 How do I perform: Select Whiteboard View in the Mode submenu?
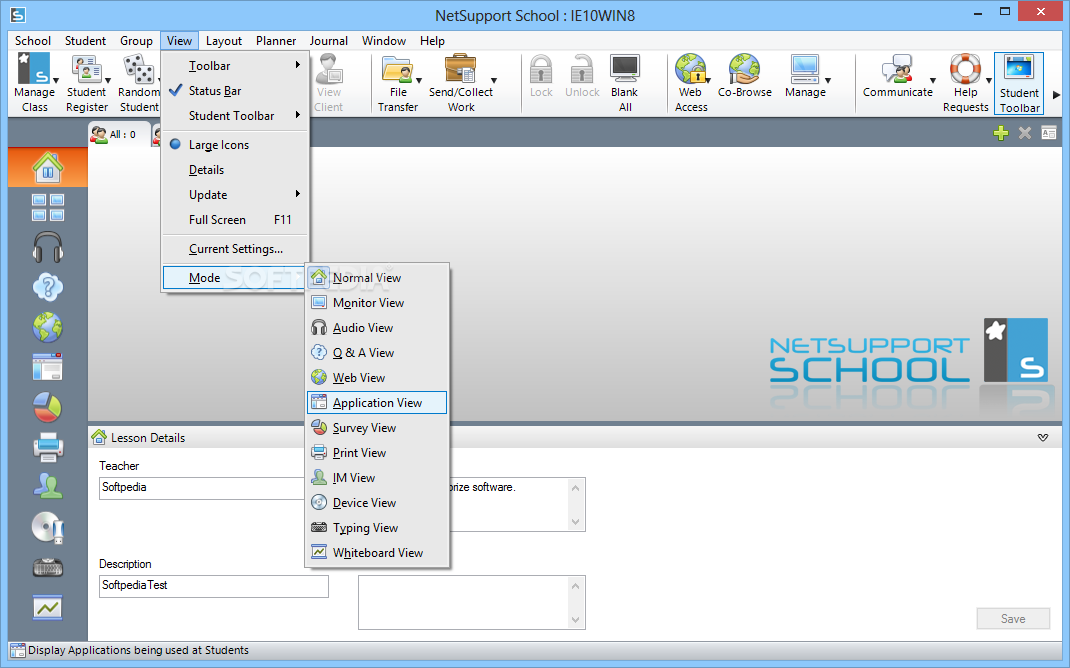(377, 553)
